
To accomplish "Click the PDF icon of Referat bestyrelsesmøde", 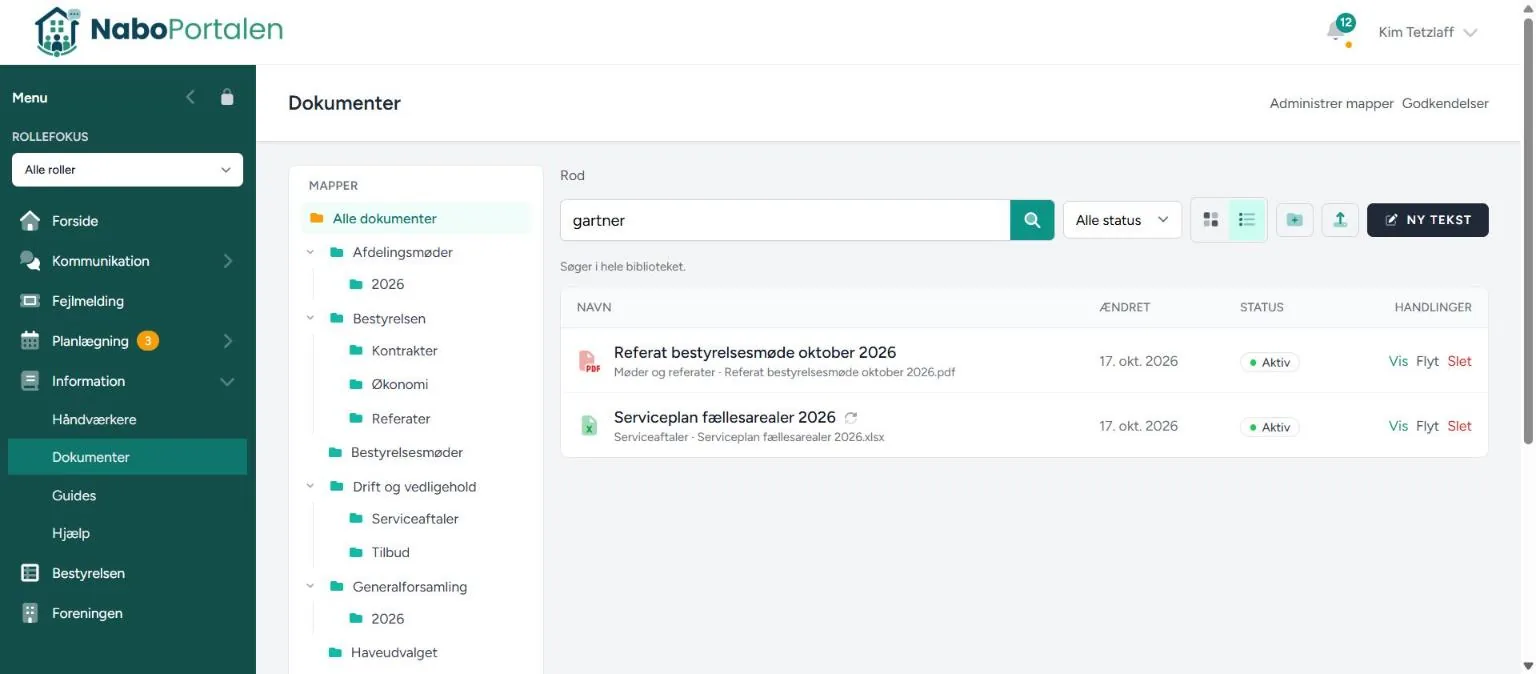I will tap(589, 361).
